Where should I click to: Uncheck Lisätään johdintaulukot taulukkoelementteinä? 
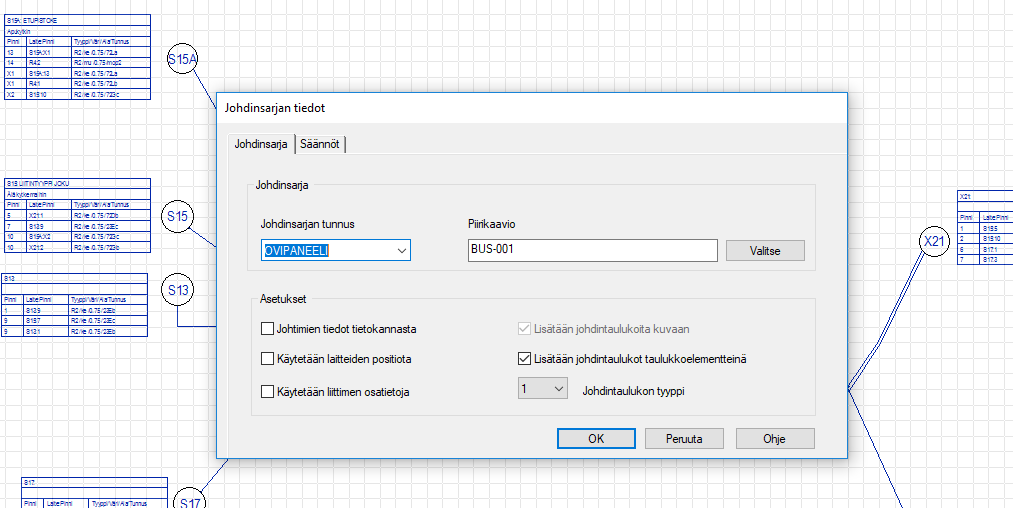click(524, 358)
